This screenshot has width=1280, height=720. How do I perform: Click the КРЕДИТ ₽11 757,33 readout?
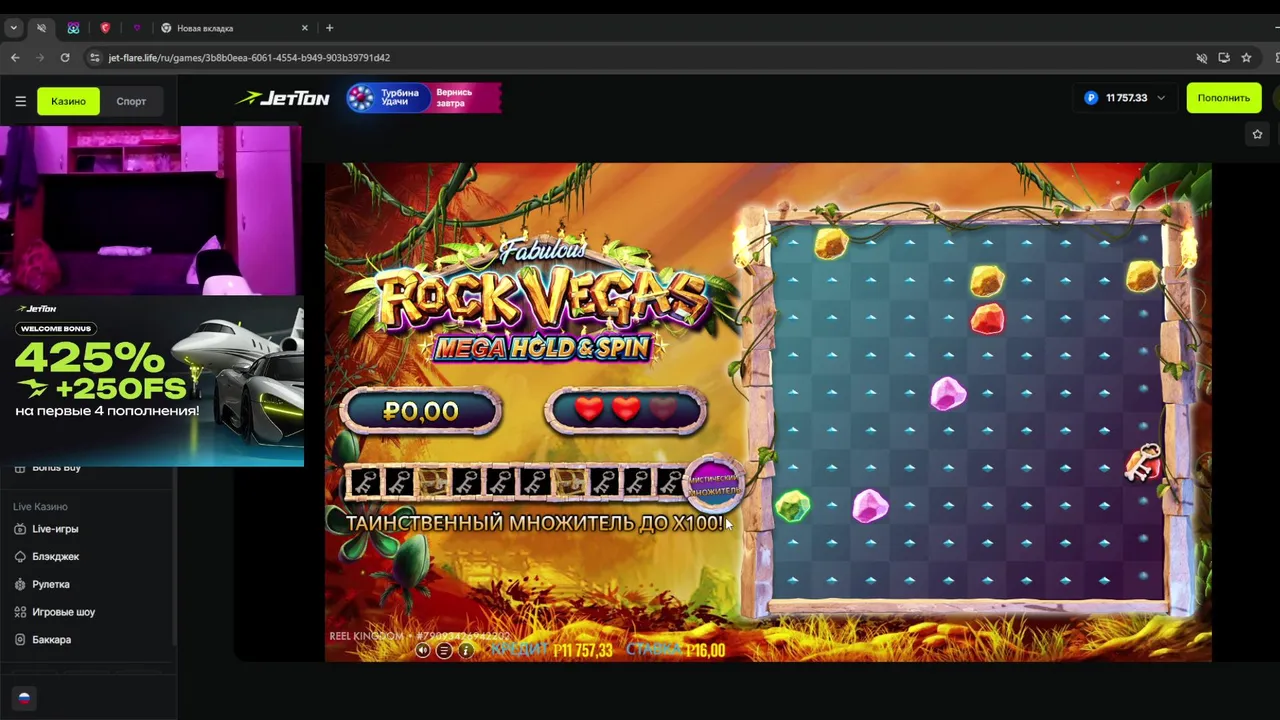tap(551, 650)
